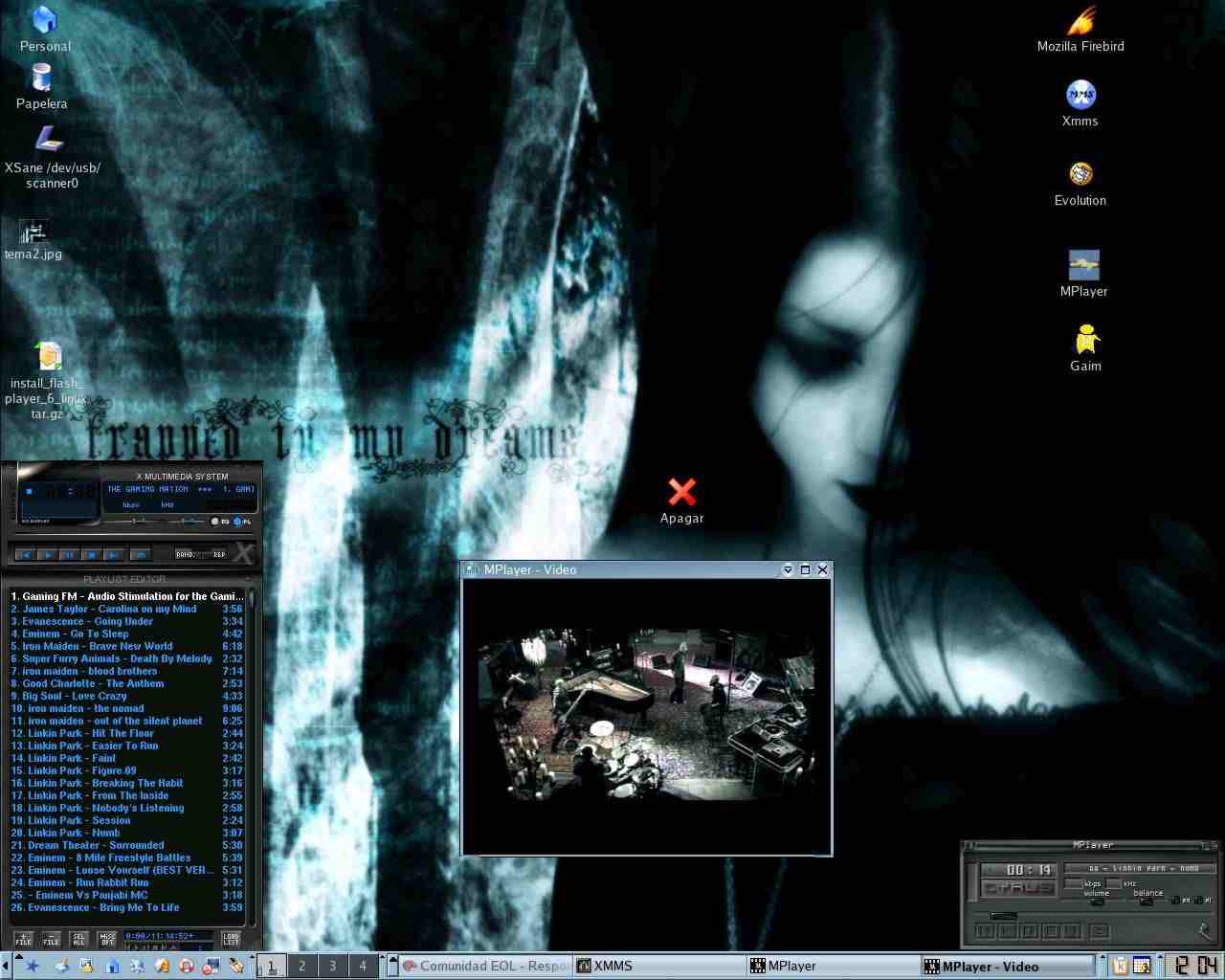The width and height of the screenshot is (1225, 980).
Task: Click the Gaim messenger desktop icon
Action: click(1085, 342)
